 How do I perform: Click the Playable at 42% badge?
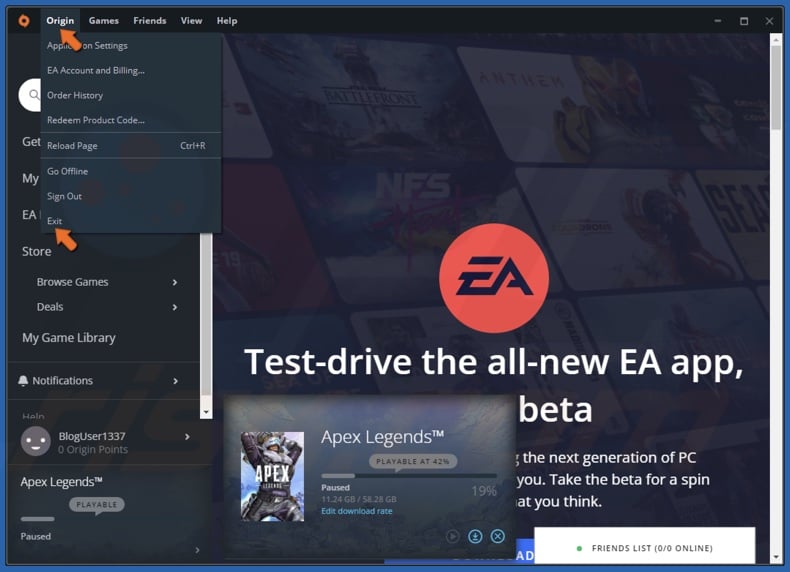[x=413, y=461]
